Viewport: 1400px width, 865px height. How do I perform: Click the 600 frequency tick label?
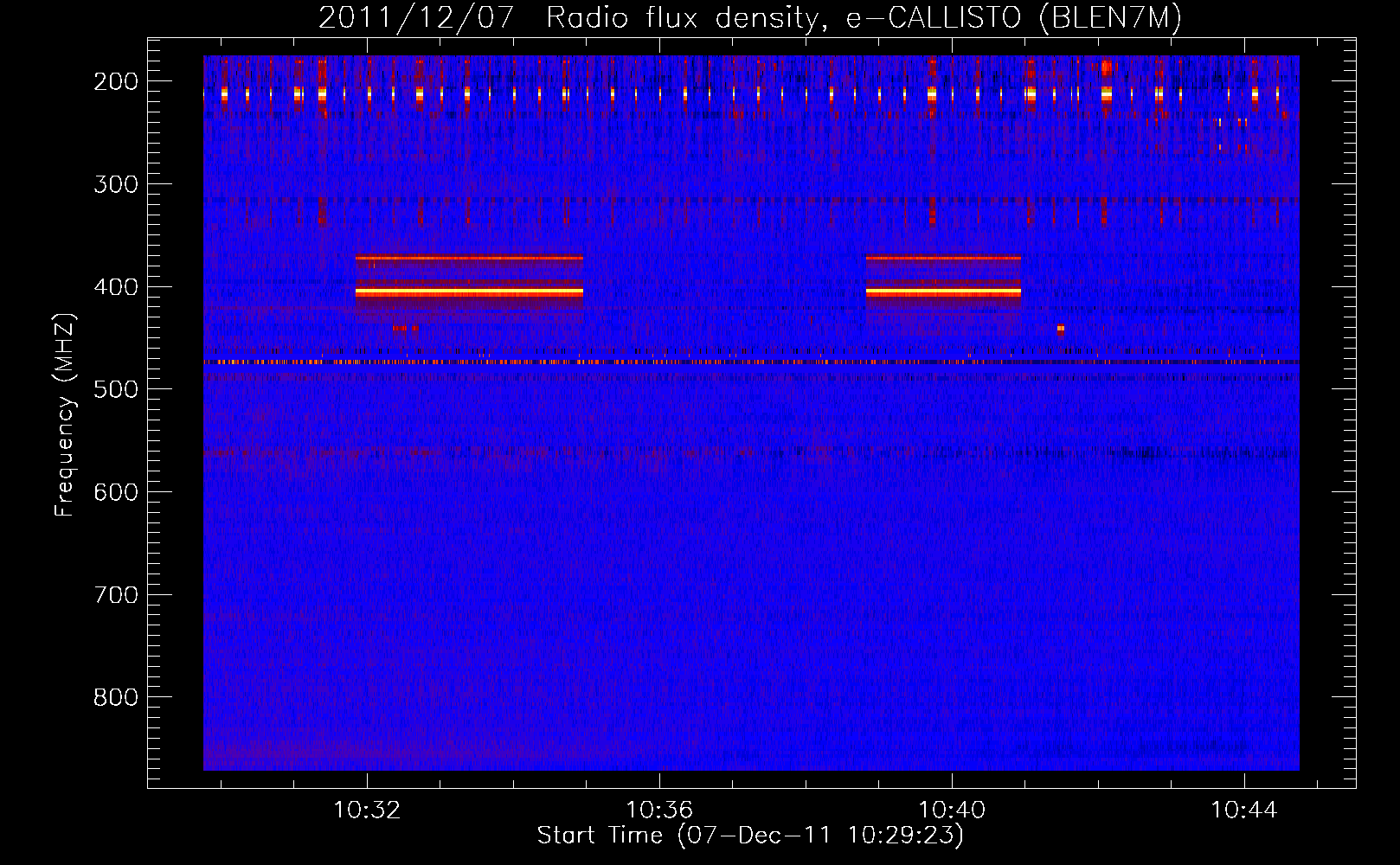pos(116,492)
